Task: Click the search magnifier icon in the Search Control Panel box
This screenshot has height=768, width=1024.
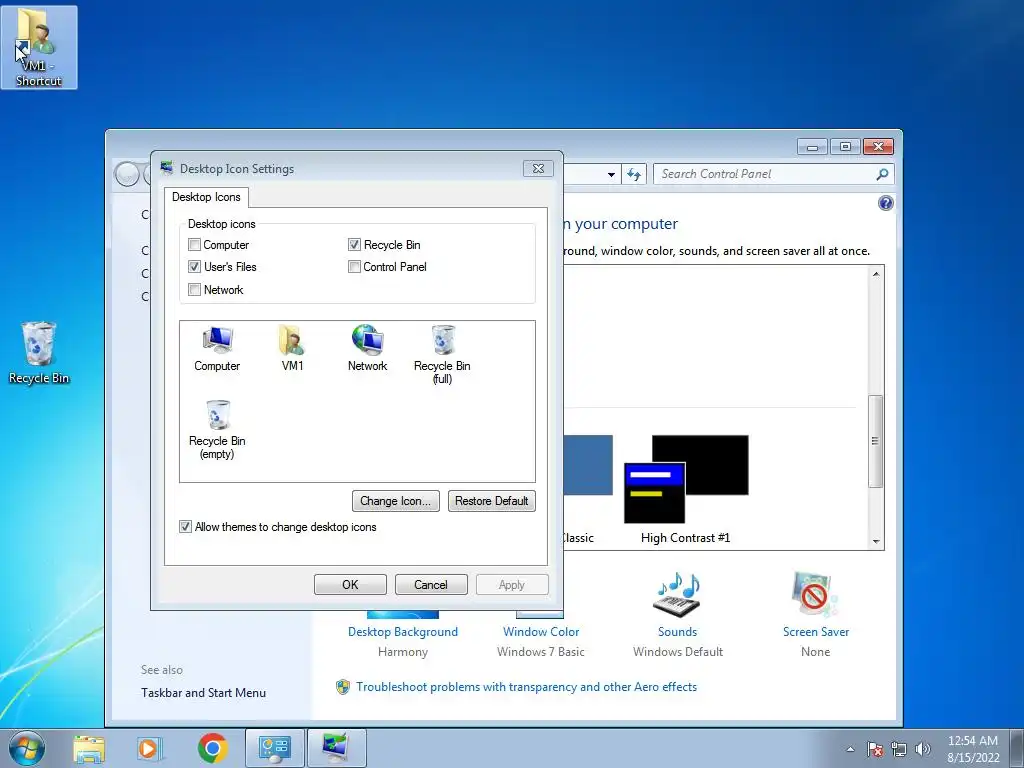Action: pyautogui.click(x=882, y=174)
